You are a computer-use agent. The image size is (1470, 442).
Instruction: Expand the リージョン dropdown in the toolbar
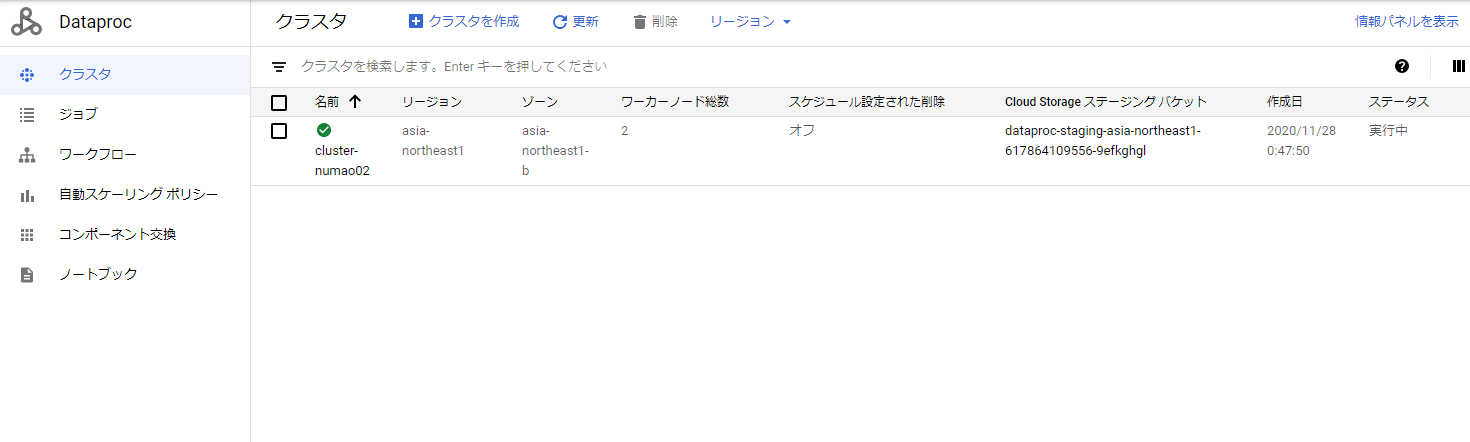coord(750,22)
